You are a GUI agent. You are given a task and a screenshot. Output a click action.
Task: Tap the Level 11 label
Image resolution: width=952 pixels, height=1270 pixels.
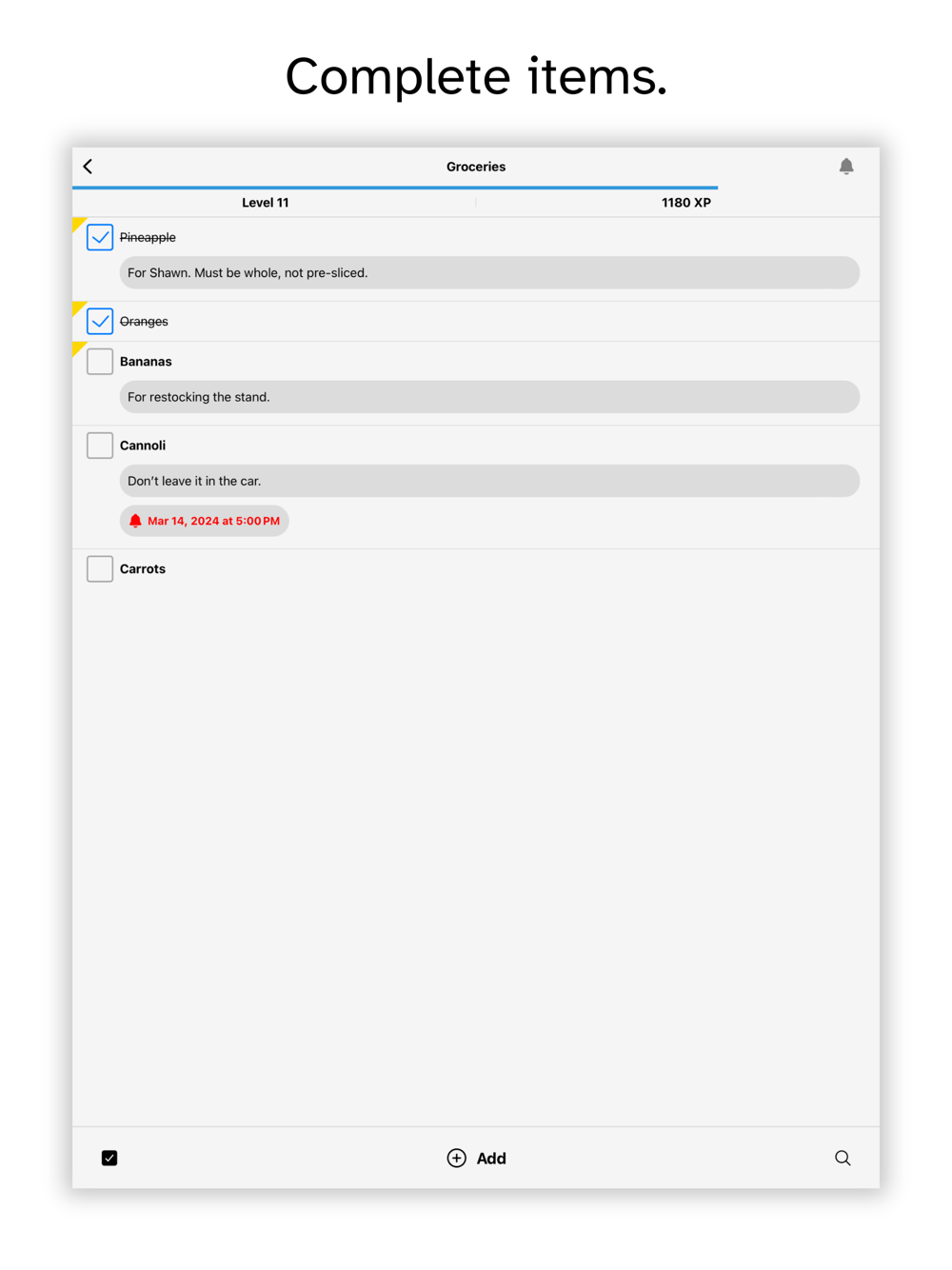click(x=265, y=203)
